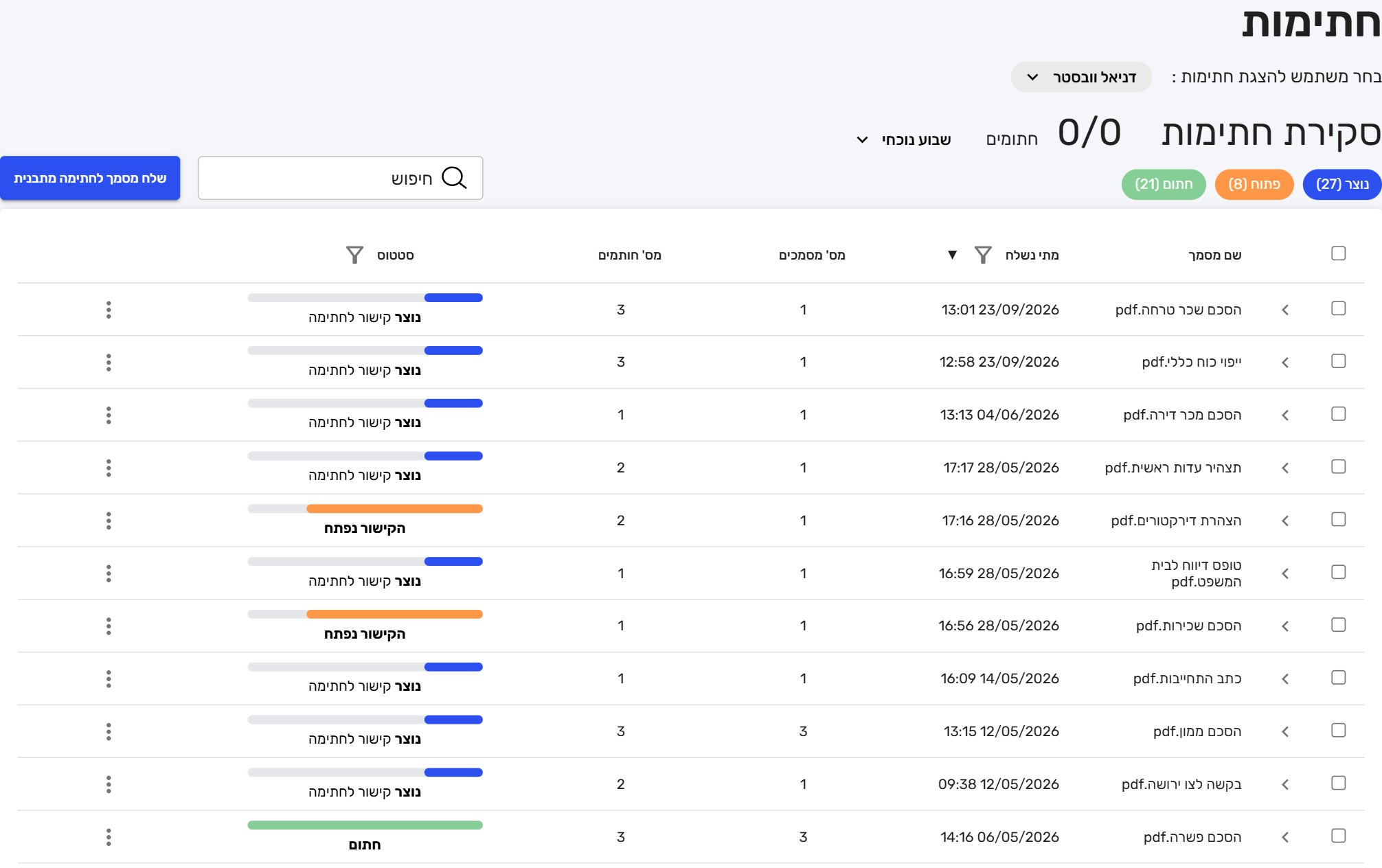This screenshot has height=868, width=1382.
Task: Click the מס' מסמכים column header
Action: click(811, 255)
